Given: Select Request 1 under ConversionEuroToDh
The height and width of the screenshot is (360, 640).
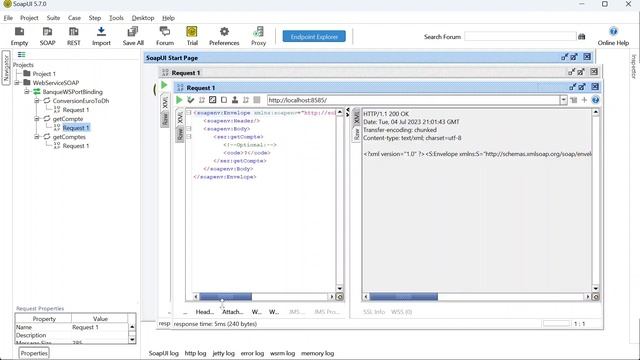Looking at the screenshot, I should coord(76,110).
